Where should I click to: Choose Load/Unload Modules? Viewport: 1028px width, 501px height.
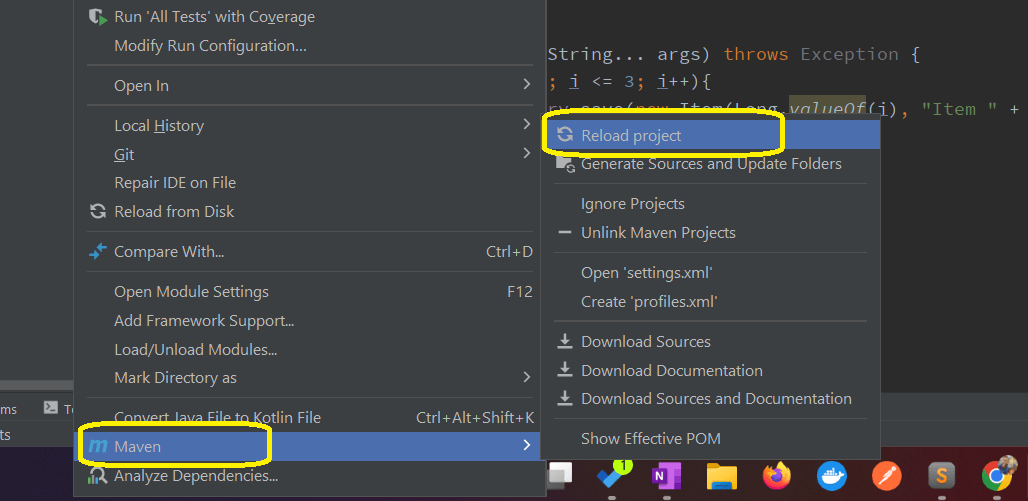coord(195,350)
